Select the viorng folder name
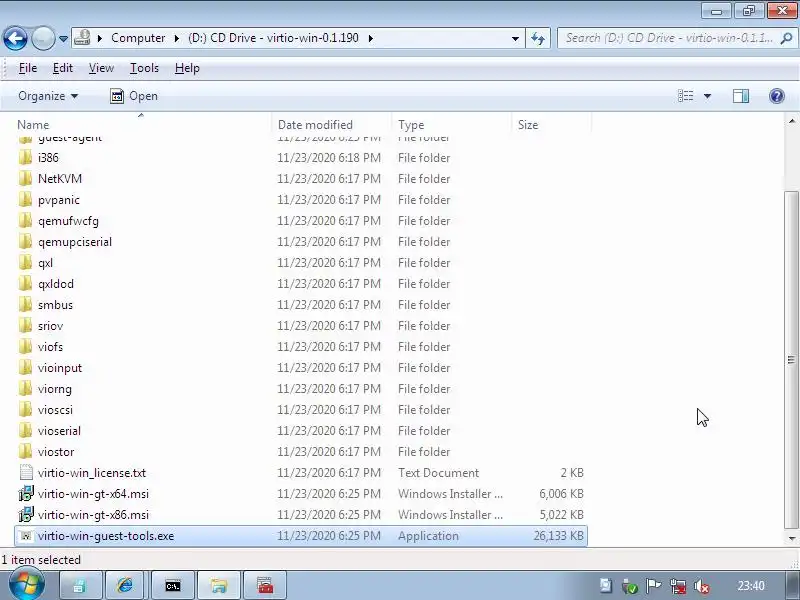This screenshot has width=800, height=600. pyautogui.click(x=55, y=389)
